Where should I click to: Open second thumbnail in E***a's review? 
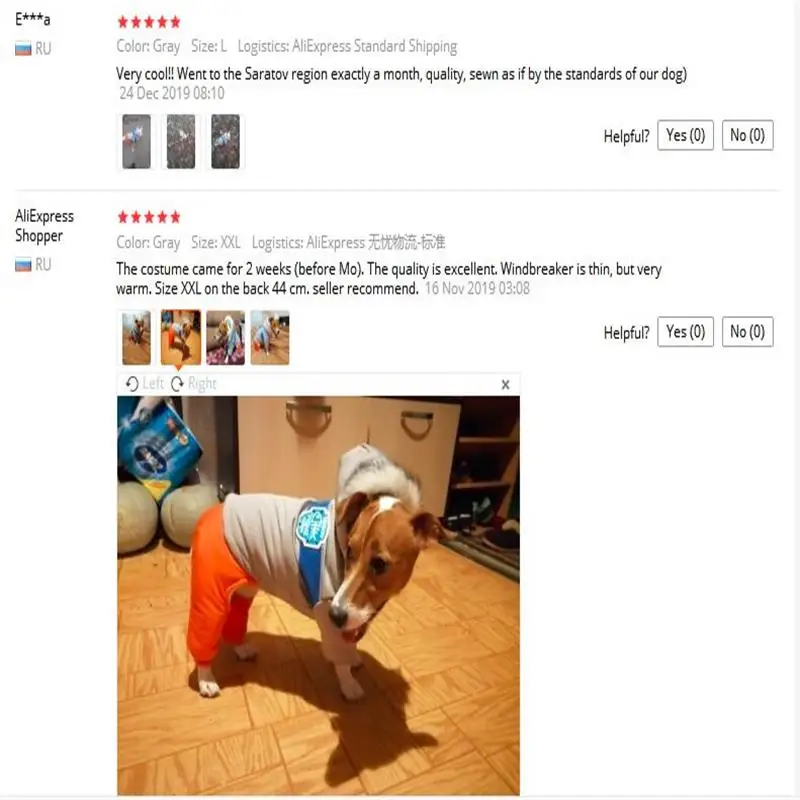[181, 142]
